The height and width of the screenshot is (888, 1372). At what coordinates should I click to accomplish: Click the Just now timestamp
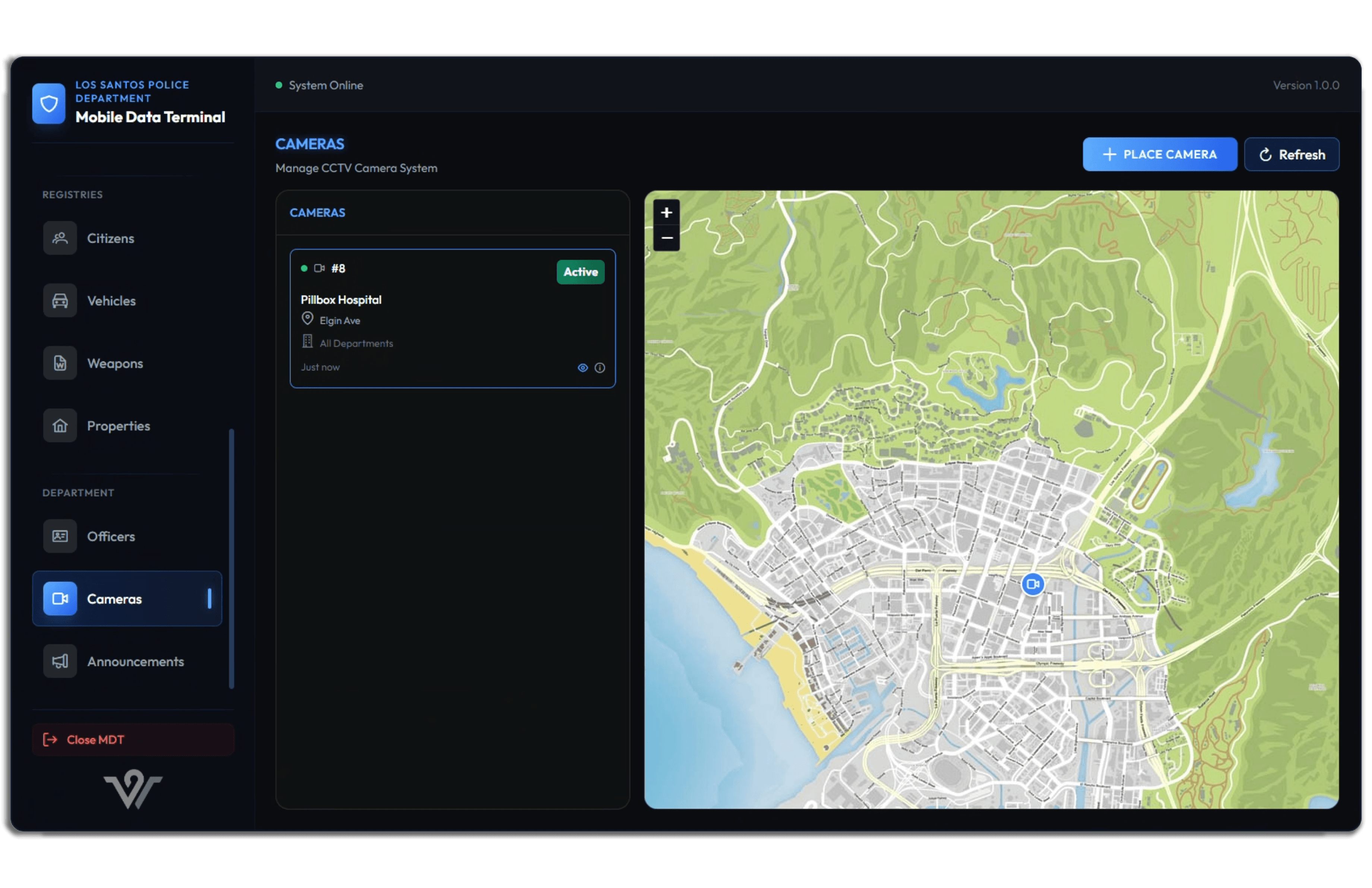(320, 367)
